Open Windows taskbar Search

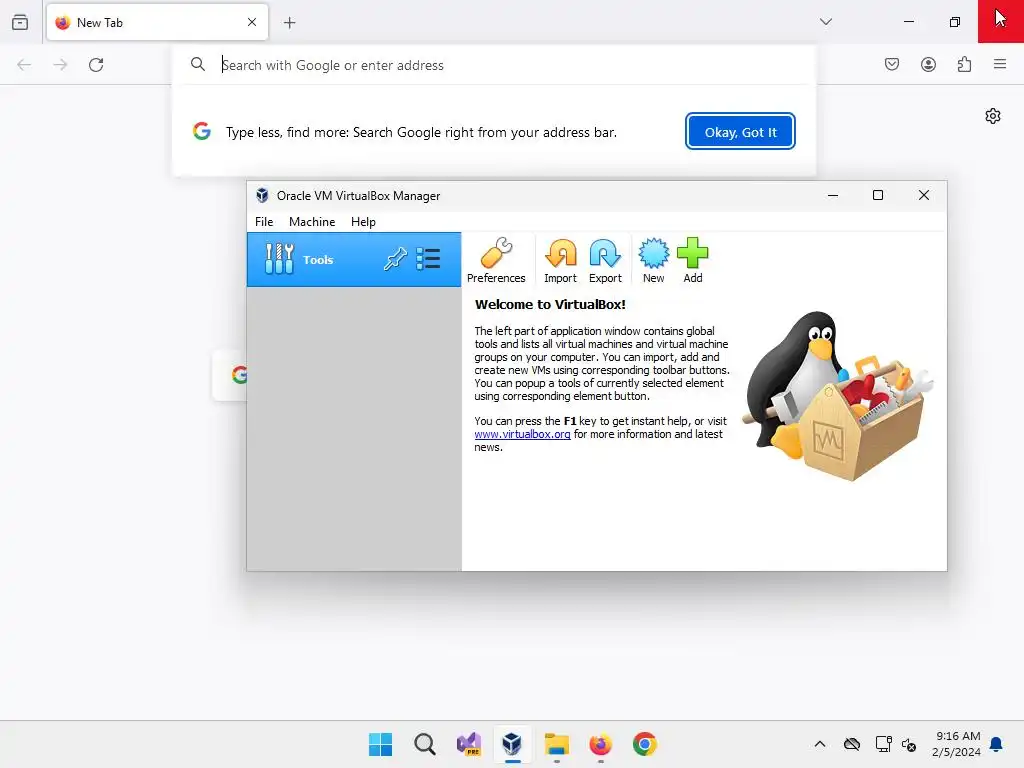pyautogui.click(x=424, y=744)
